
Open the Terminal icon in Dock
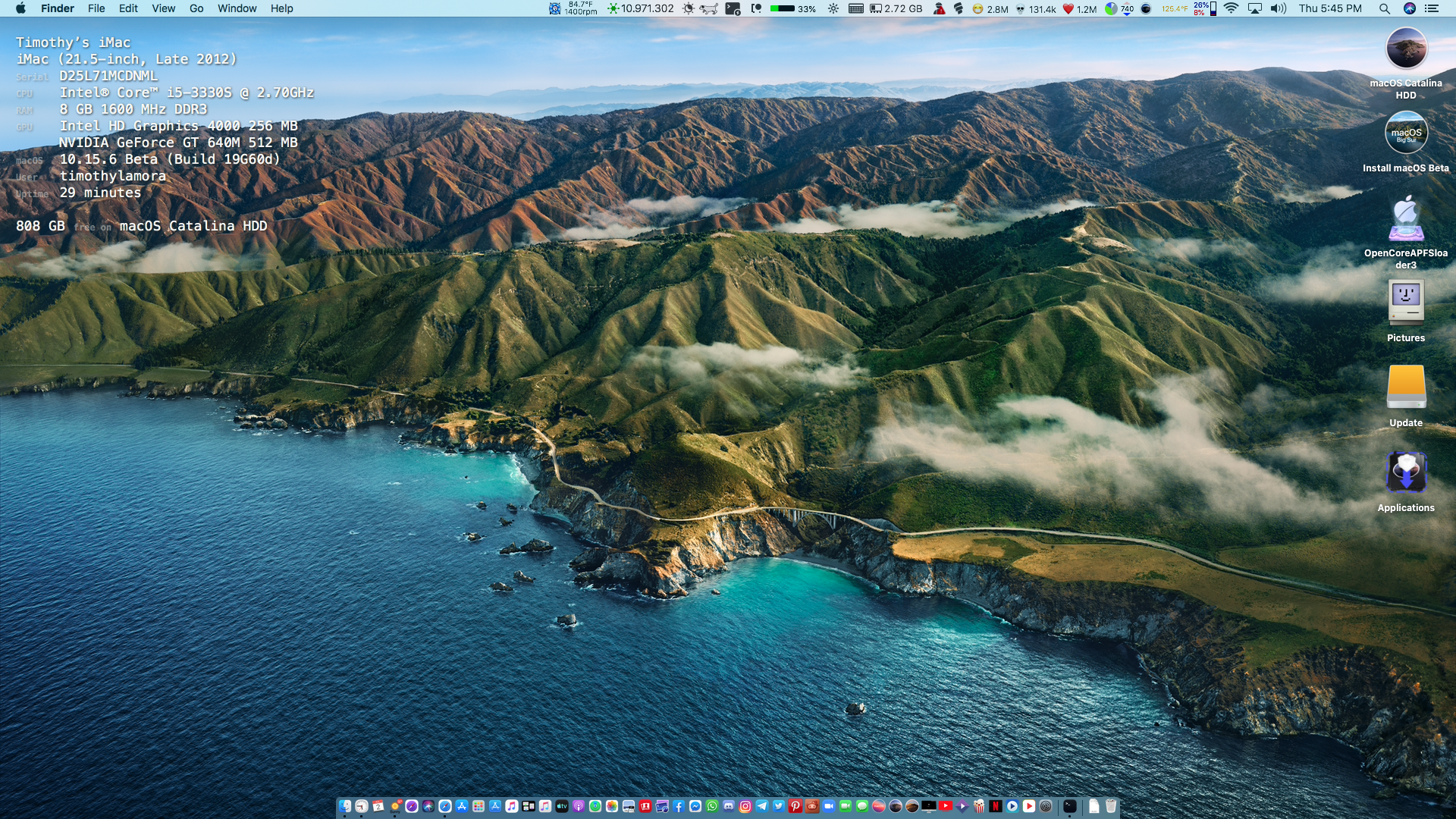(x=1070, y=806)
